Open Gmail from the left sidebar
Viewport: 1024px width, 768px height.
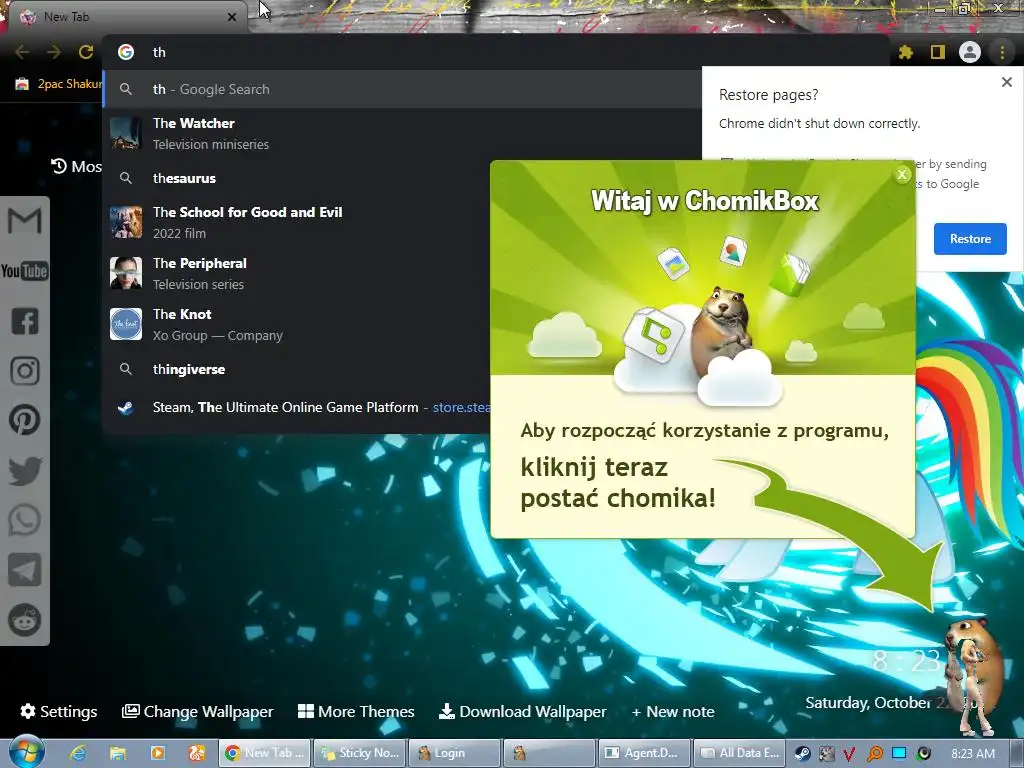tap(24, 221)
